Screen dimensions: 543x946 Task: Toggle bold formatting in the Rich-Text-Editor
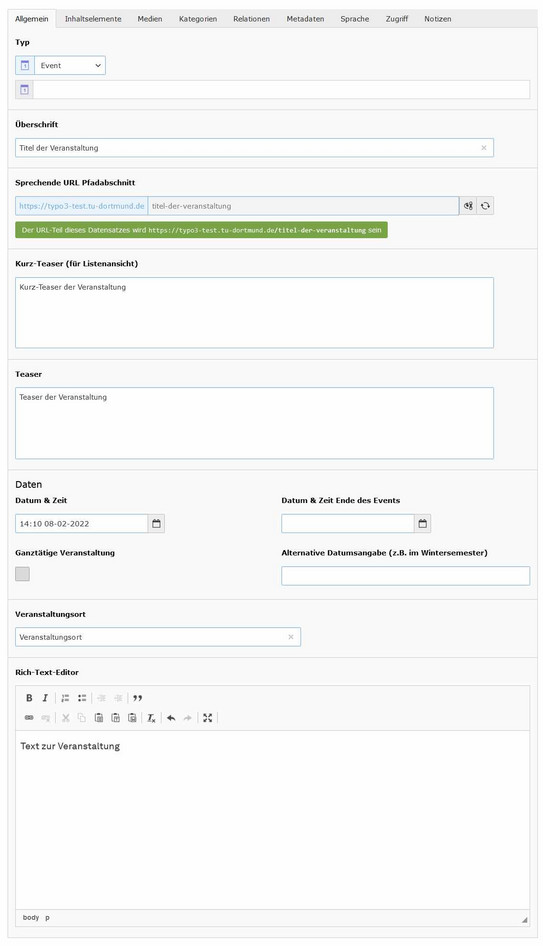29,698
